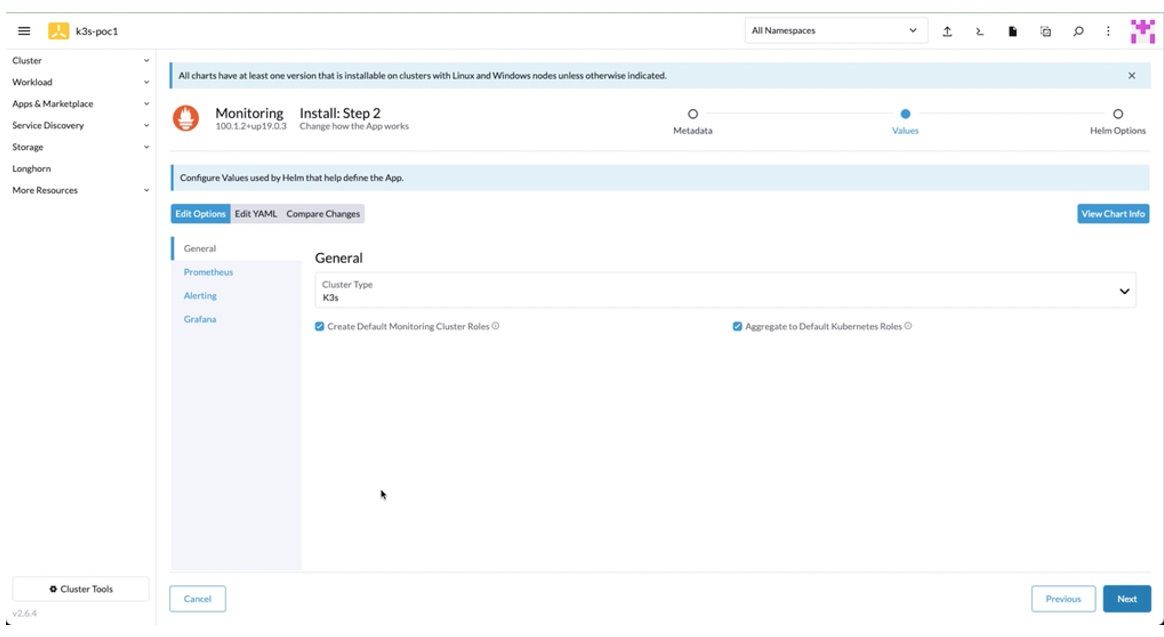Expand the Workload sidebar section
This screenshot has width=1164, height=637.
coord(80,82)
